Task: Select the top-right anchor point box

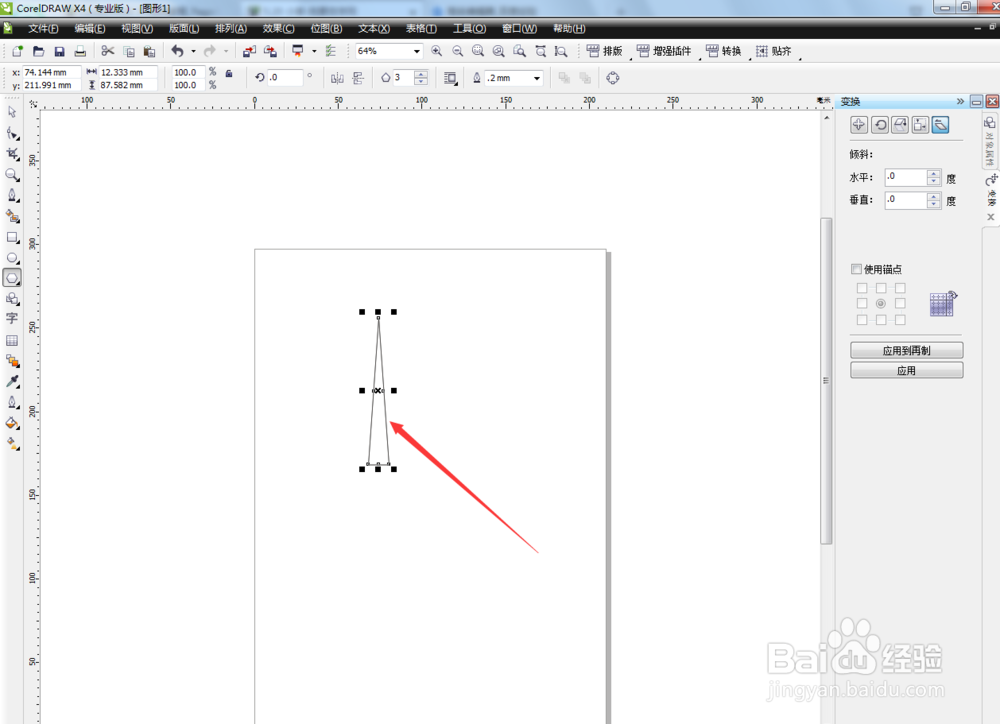Action: (x=900, y=288)
